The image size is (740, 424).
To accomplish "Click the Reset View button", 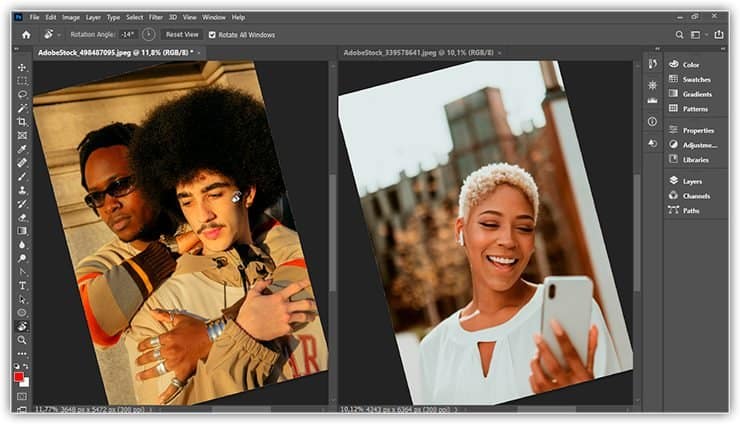I will click(x=182, y=34).
